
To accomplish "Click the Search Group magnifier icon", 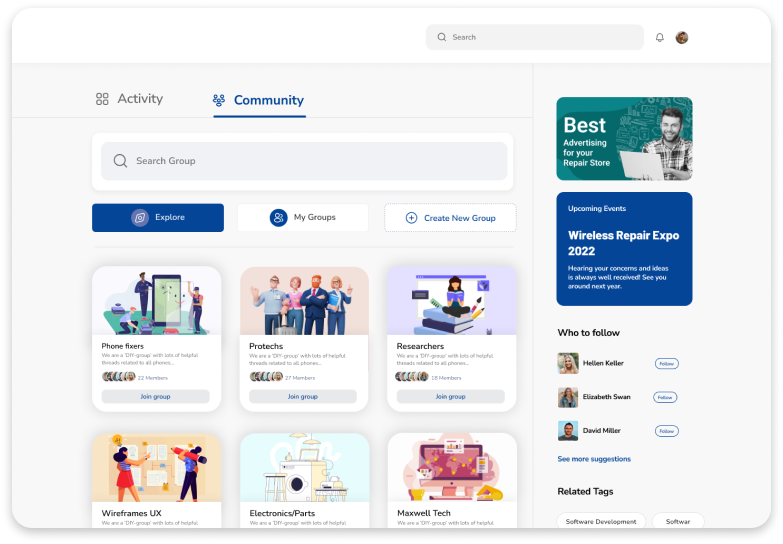I will click(120, 161).
